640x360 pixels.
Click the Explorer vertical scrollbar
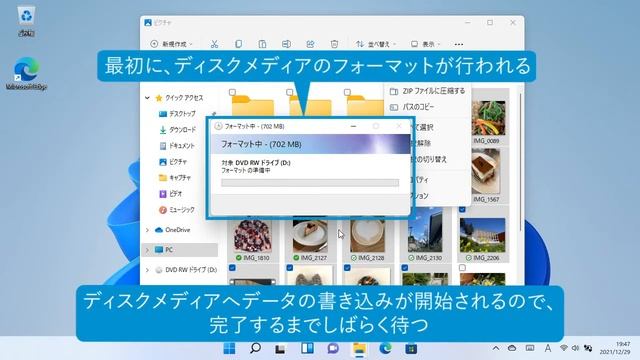coord(520,163)
